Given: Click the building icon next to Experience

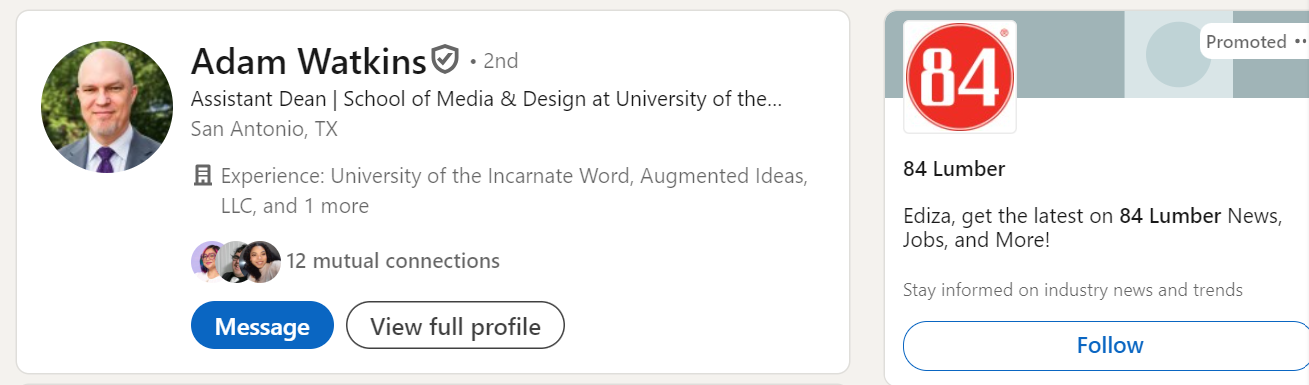Looking at the screenshot, I should (203, 177).
